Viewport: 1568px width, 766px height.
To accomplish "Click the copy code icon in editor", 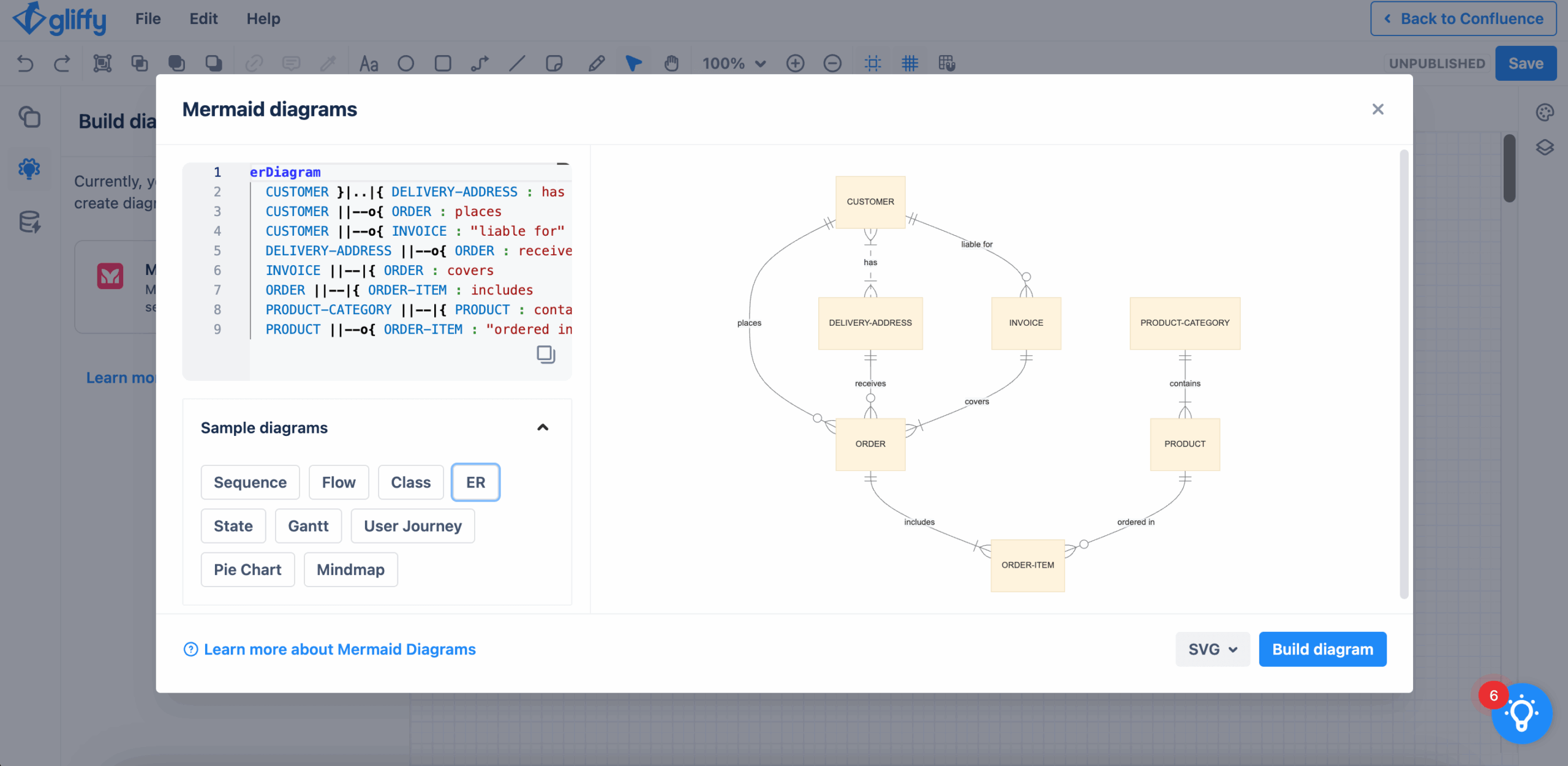I will pyautogui.click(x=545, y=354).
